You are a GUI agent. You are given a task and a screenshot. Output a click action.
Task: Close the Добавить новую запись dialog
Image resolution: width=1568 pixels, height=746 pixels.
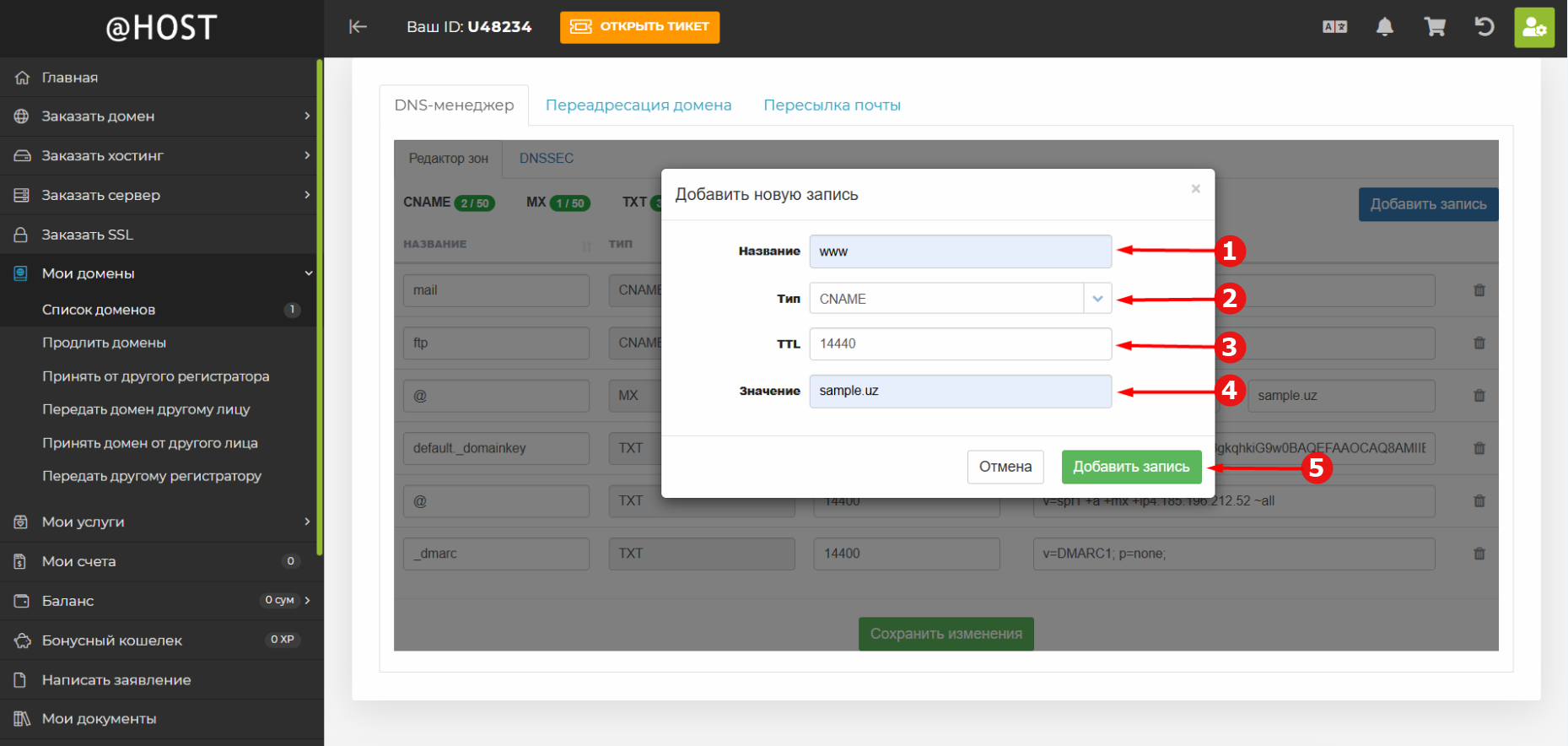pyautogui.click(x=1195, y=189)
